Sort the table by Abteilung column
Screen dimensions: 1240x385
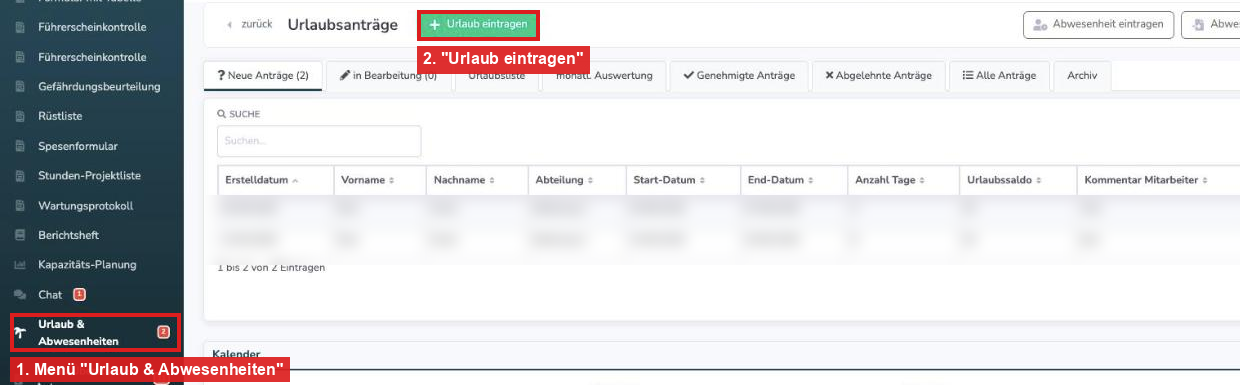tap(576, 180)
